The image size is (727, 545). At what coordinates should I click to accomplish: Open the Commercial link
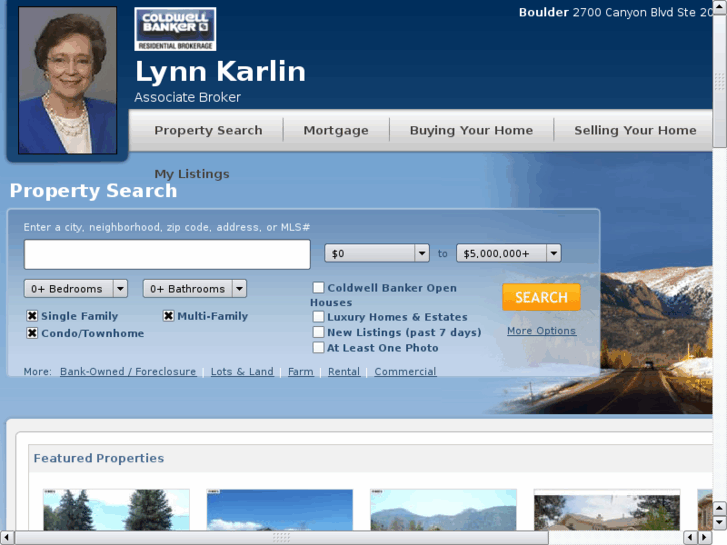pyautogui.click(x=405, y=372)
